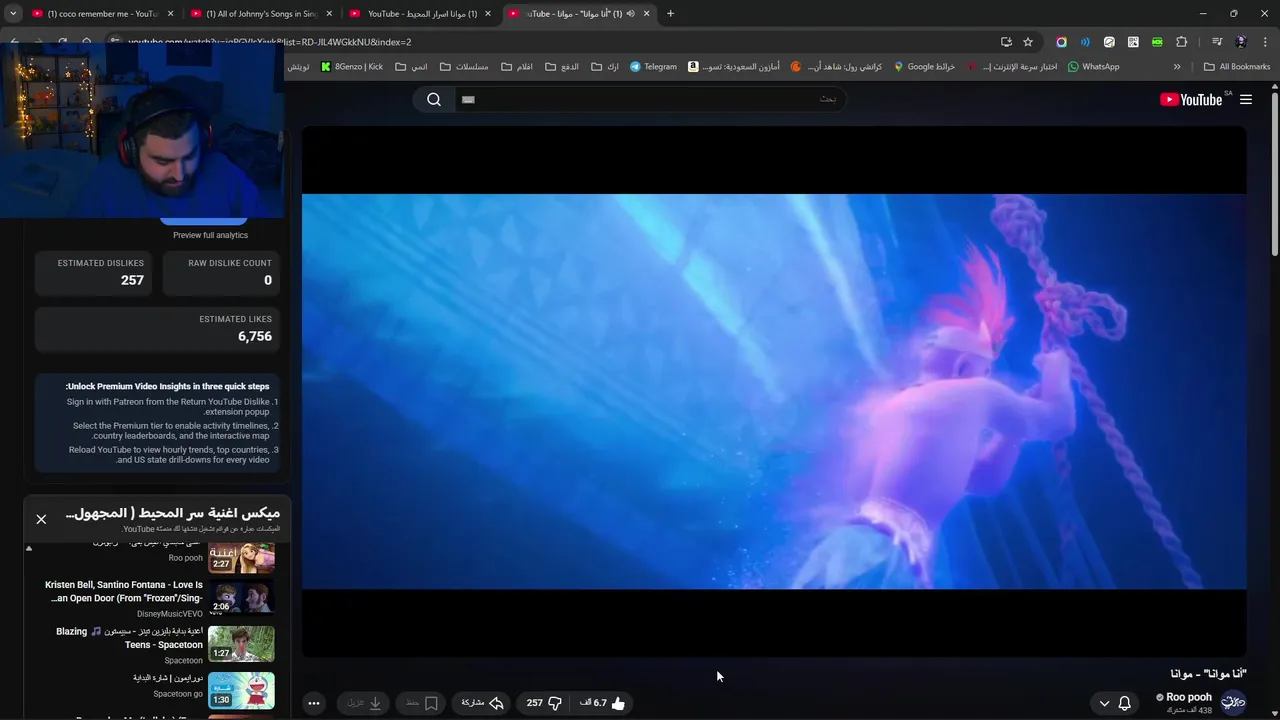Open the افلام bookmarks folder
This screenshot has width=1280, height=720.
coord(517,67)
